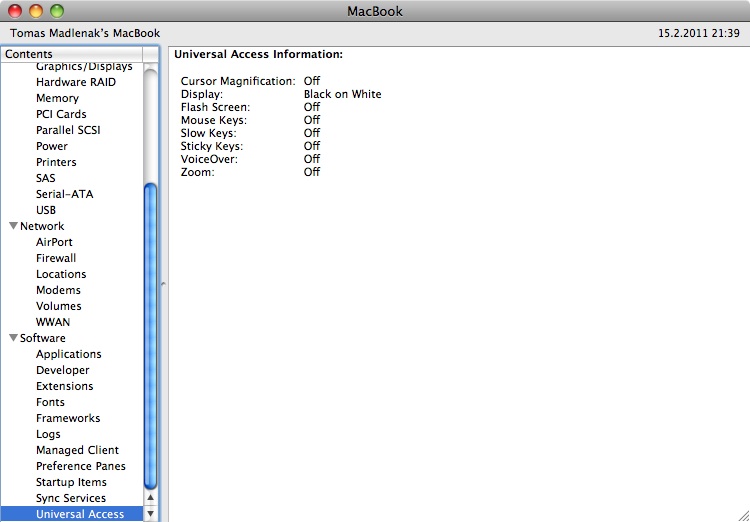Show Preference Panes information

(x=81, y=466)
